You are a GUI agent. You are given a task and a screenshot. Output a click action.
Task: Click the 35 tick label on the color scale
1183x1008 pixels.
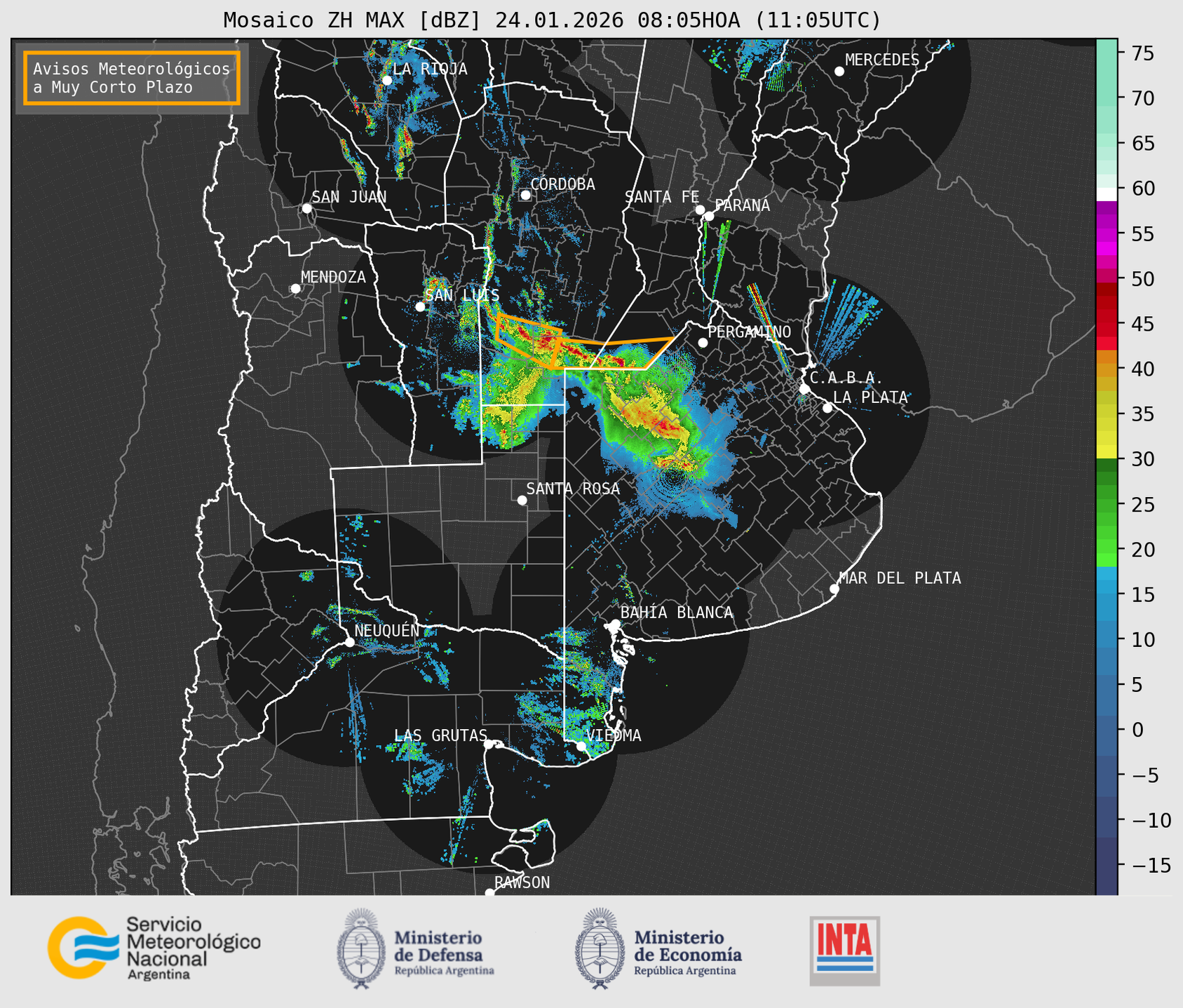[x=1143, y=414]
